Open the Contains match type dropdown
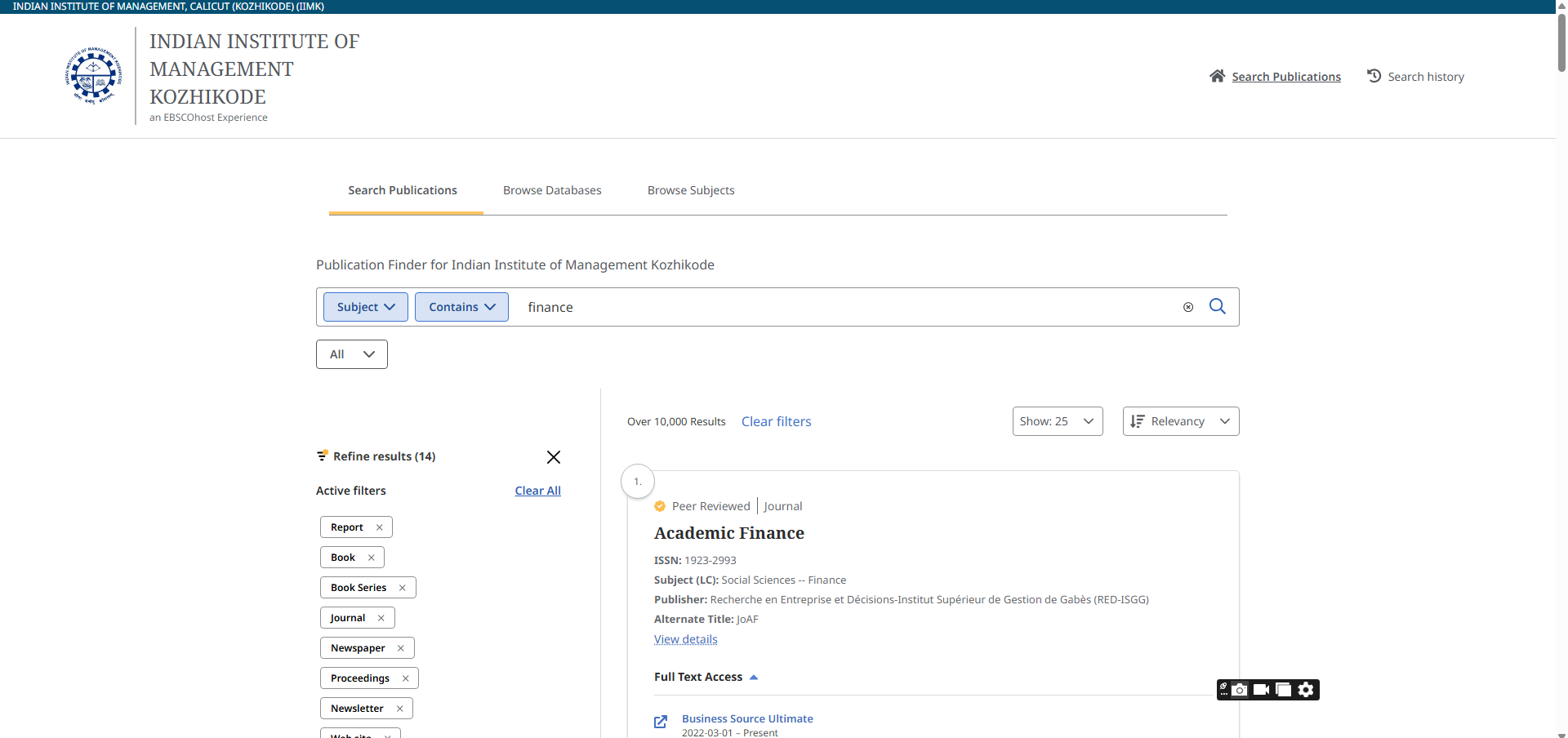 coord(461,307)
